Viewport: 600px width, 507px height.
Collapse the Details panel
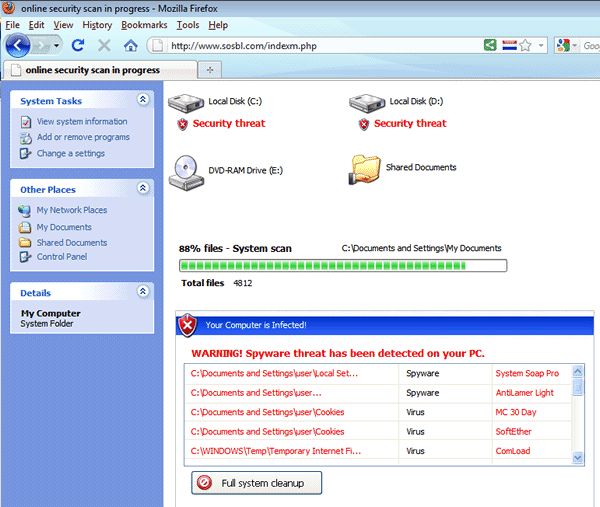click(x=143, y=292)
